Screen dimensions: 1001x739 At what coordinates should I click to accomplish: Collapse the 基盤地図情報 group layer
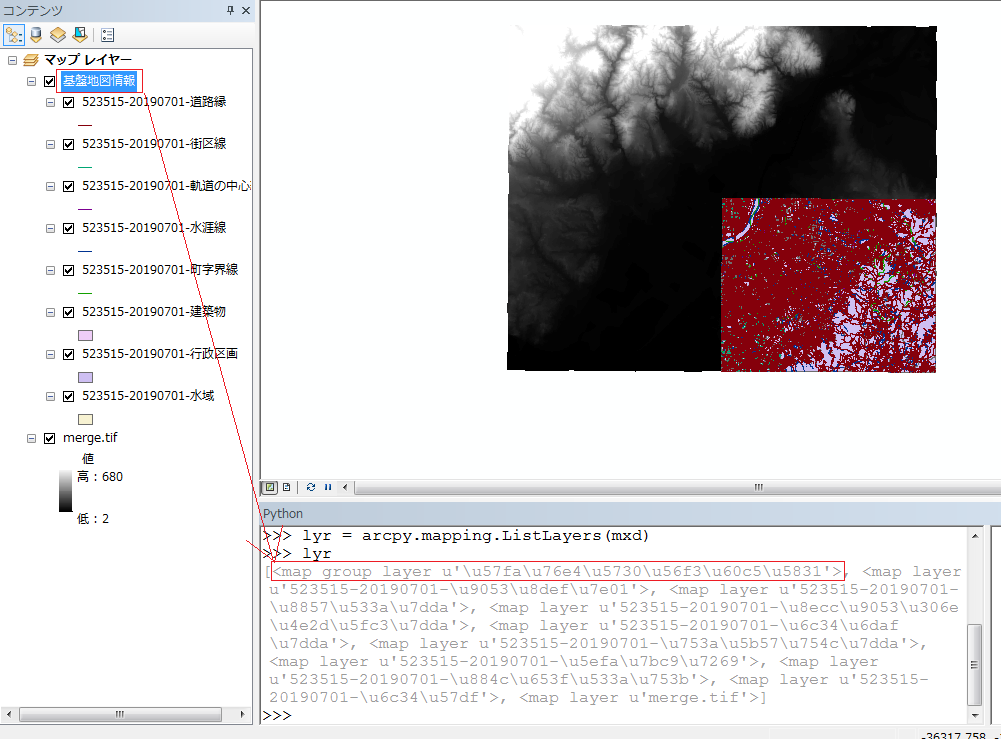(x=33, y=81)
